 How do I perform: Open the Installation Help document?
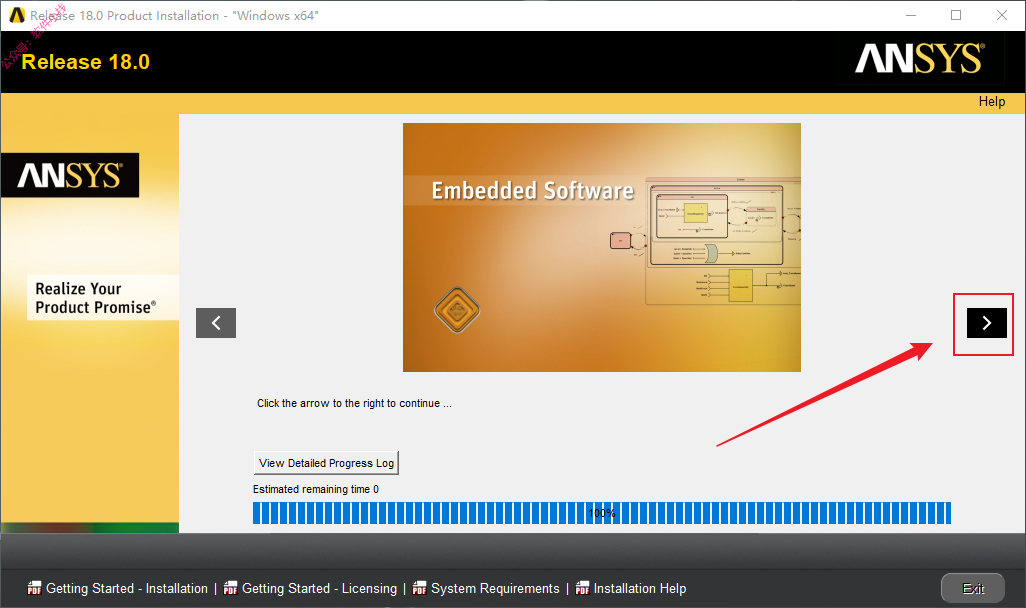[640, 588]
